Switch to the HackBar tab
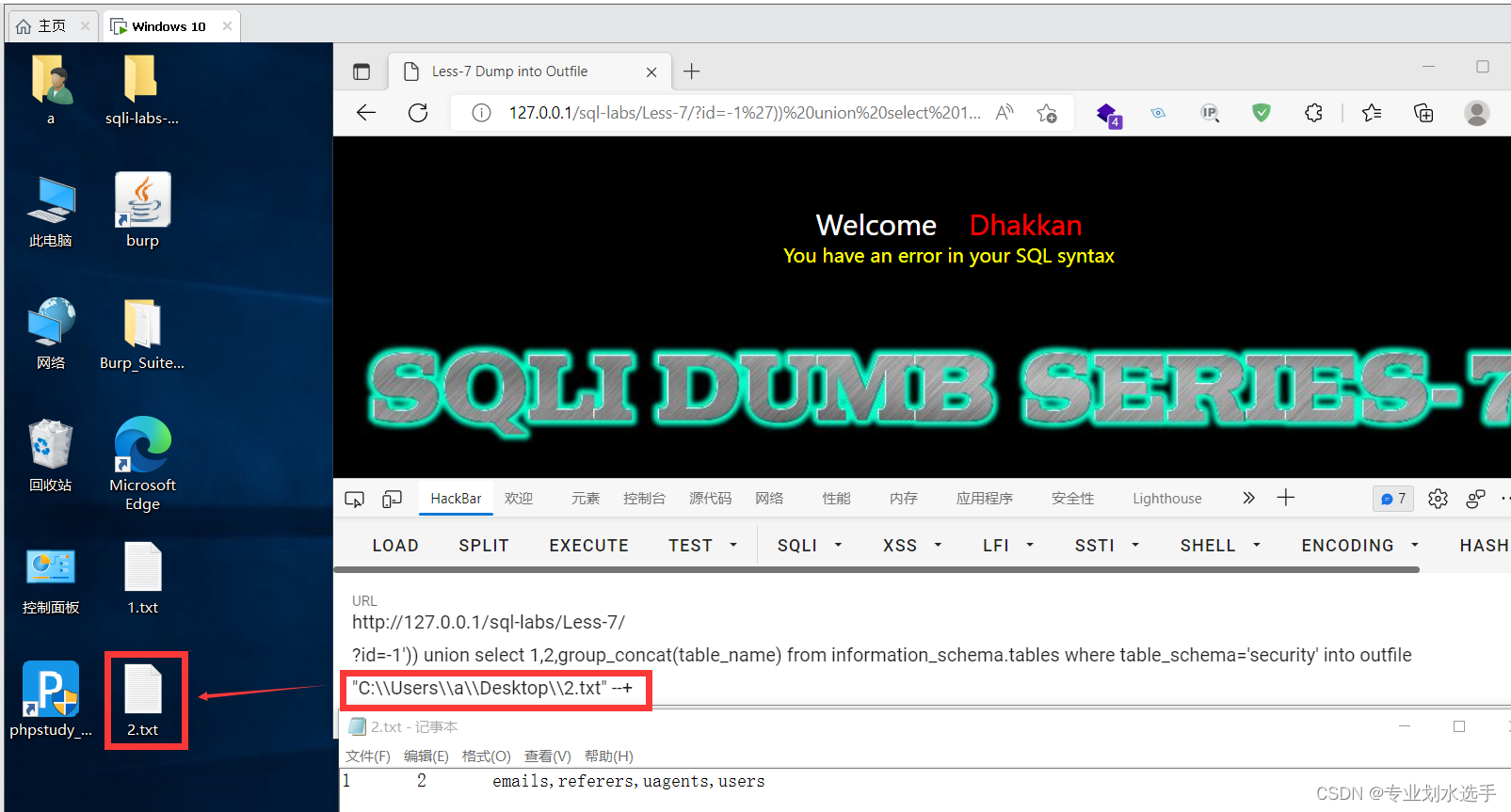The width and height of the screenshot is (1511, 812). coord(456,499)
